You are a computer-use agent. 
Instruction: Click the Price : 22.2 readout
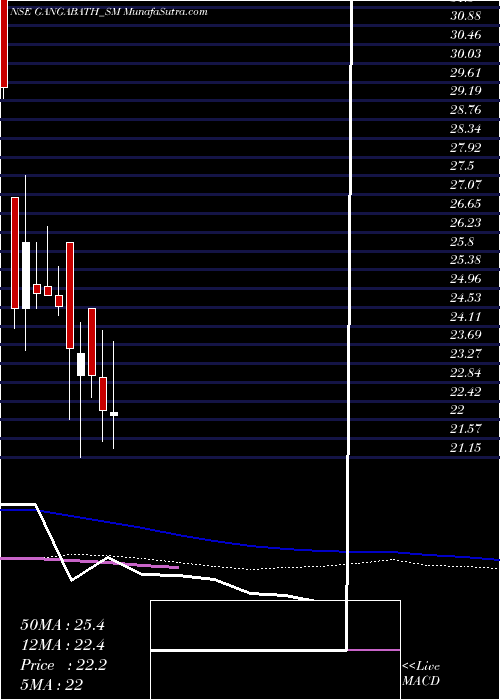pyautogui.click(x=63, y=665)
